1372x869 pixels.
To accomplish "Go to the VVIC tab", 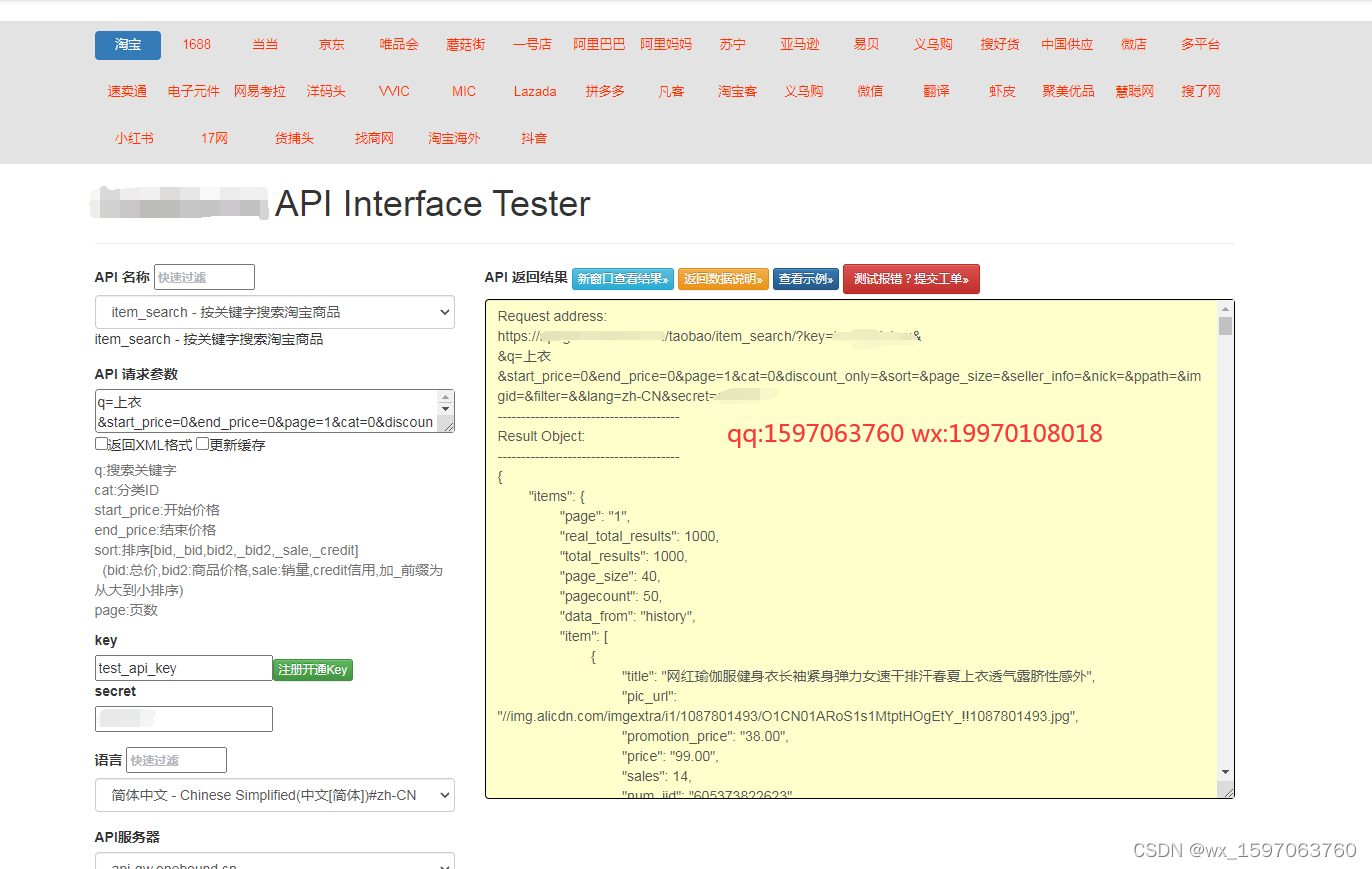I will [395, 92].
